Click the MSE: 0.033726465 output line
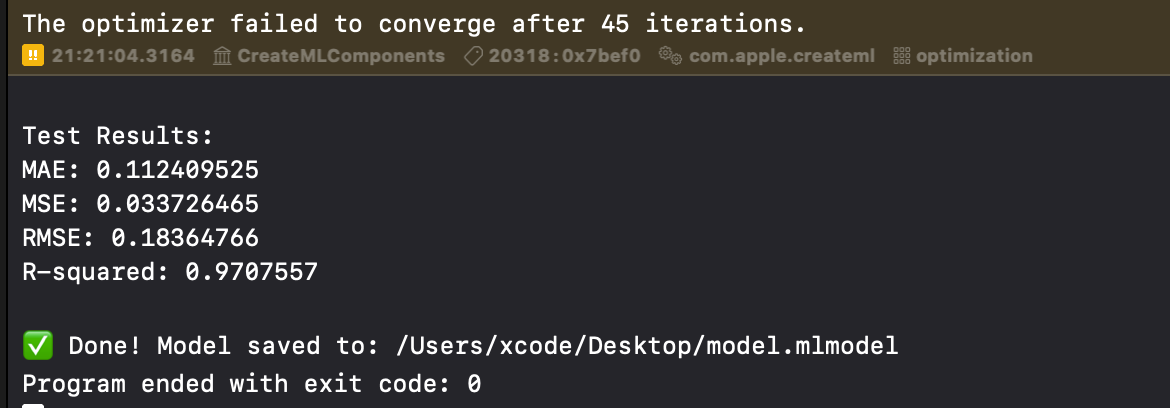Image resolution: width=1170 pixels, height=408 pixels. [140, 204]
